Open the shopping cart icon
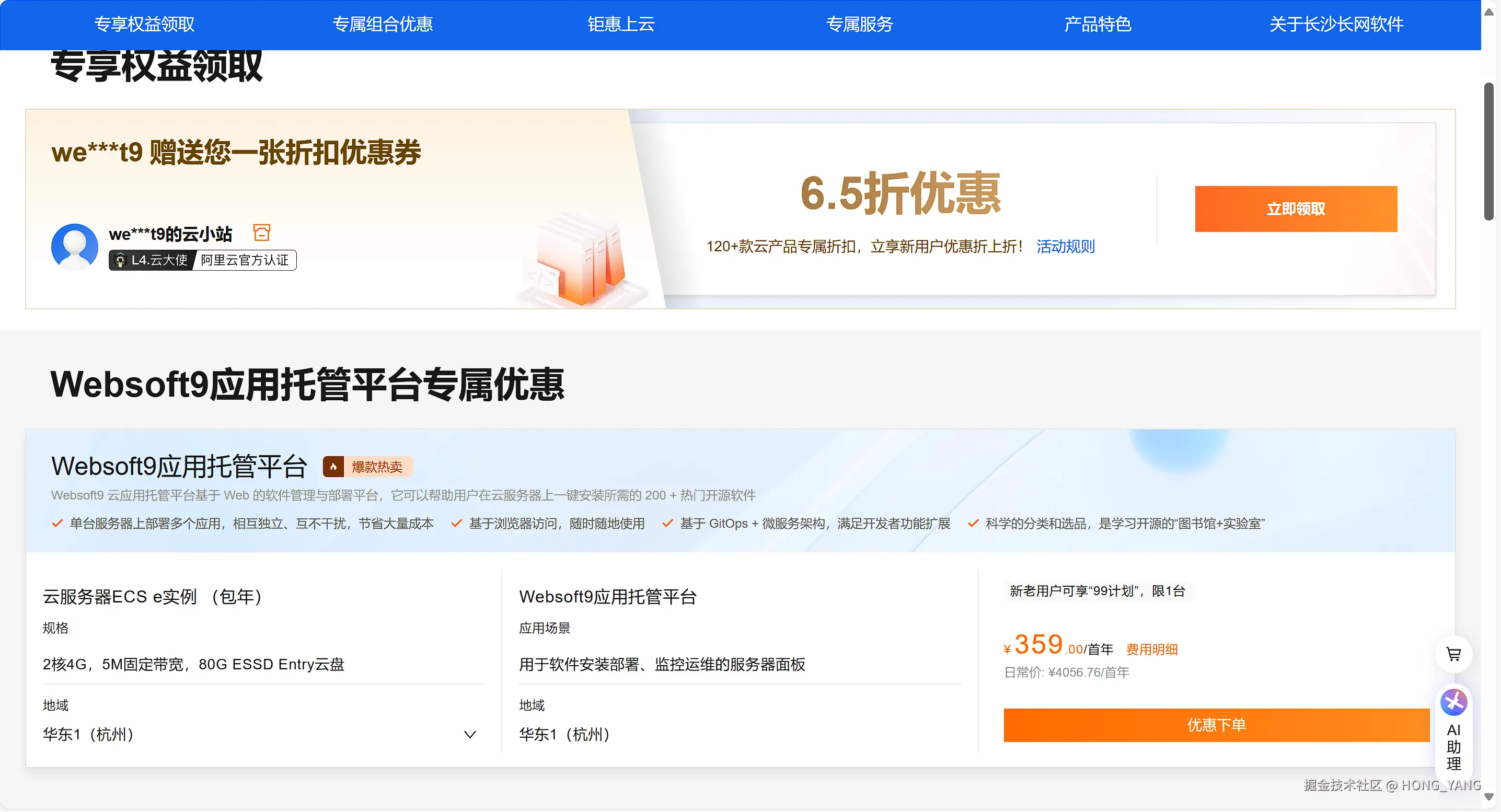 pyautogui.click(x=1453, y=654)
